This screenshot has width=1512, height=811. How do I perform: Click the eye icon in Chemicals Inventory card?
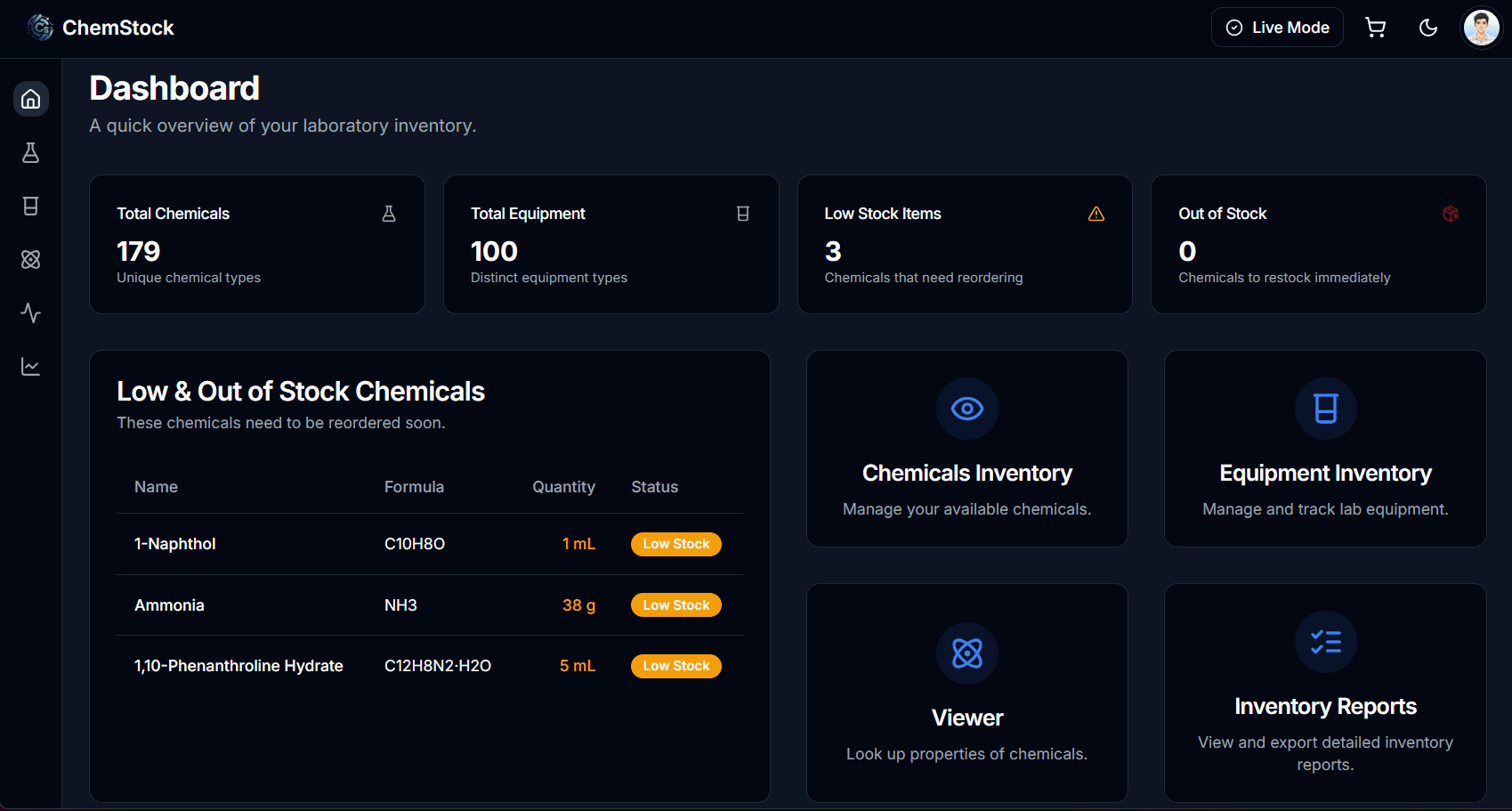tap(967, 409)
